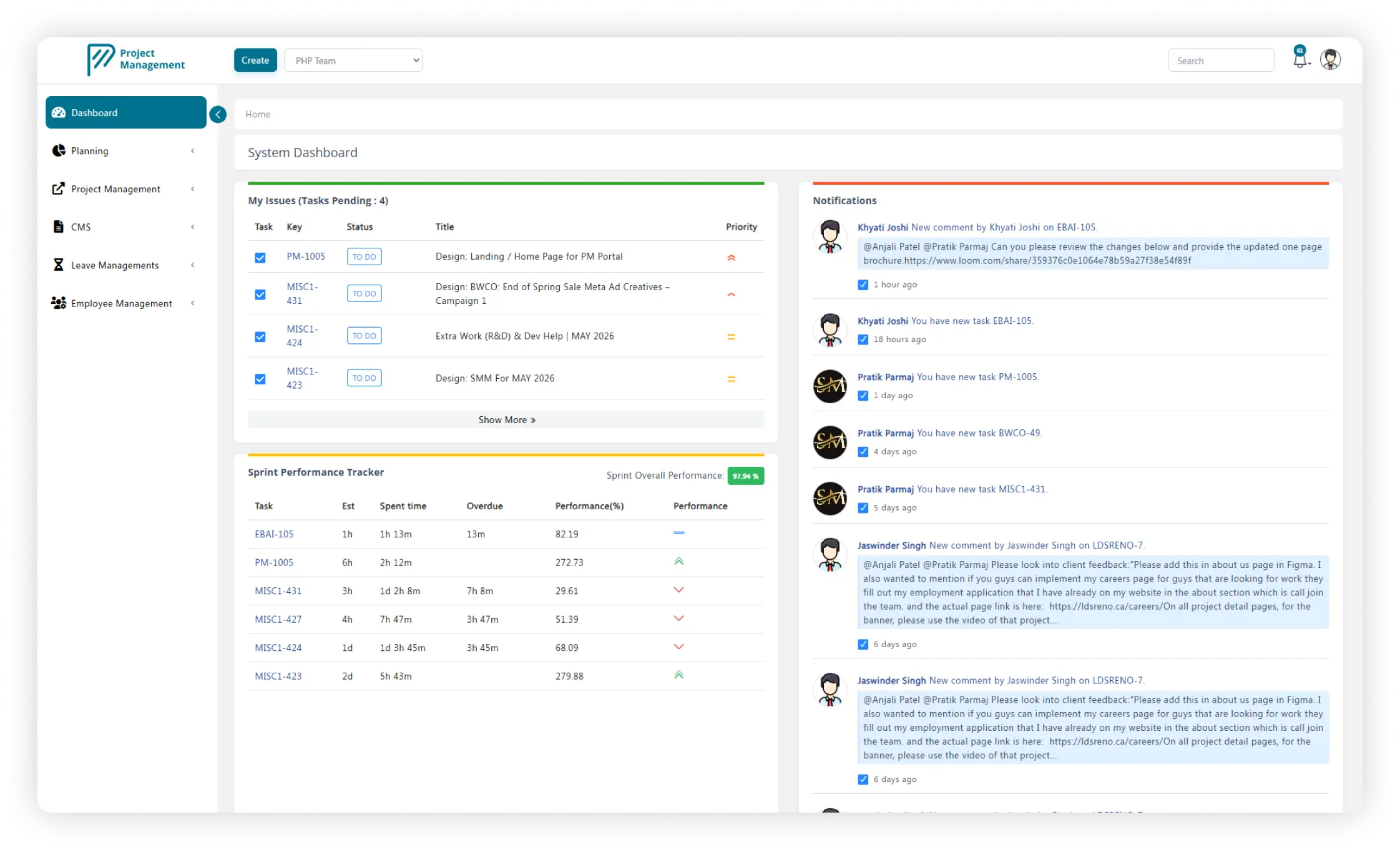The height and width of the screenshot is (850, 1400).
Task: Click PM-1005 green up performance arrow
Action: 679,561
